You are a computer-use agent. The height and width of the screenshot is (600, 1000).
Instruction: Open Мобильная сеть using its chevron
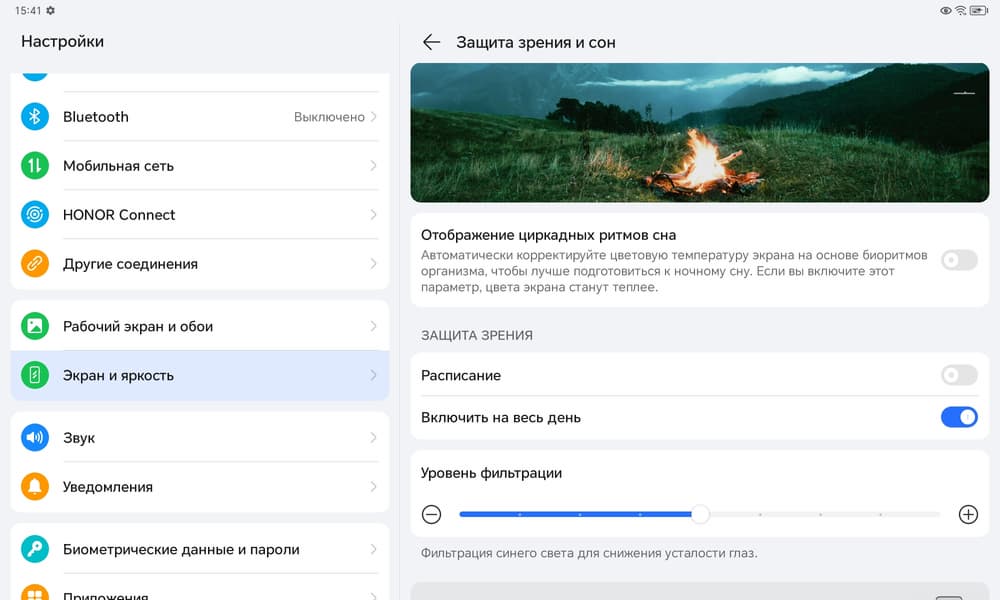tap(374, 166)
